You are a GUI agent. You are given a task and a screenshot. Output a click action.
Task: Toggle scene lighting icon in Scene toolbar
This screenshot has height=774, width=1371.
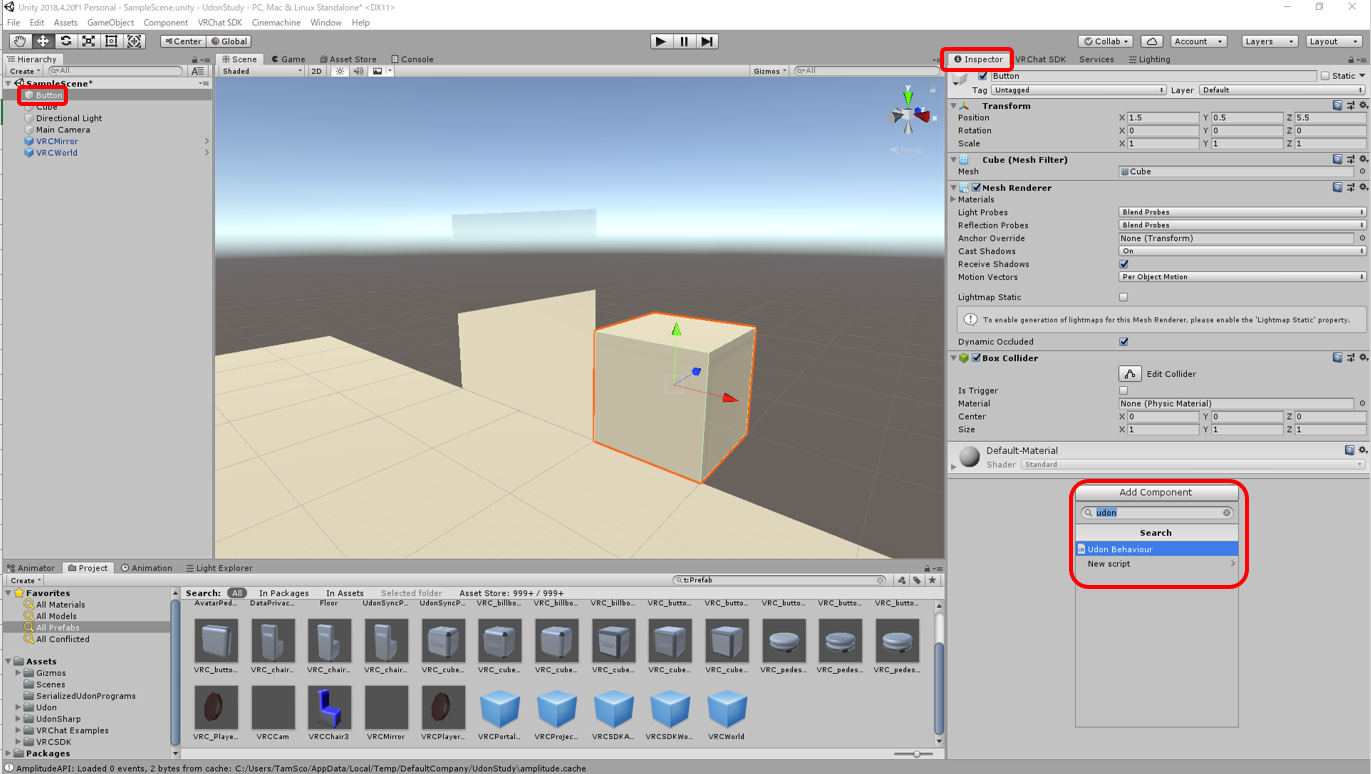coord(340,71)
